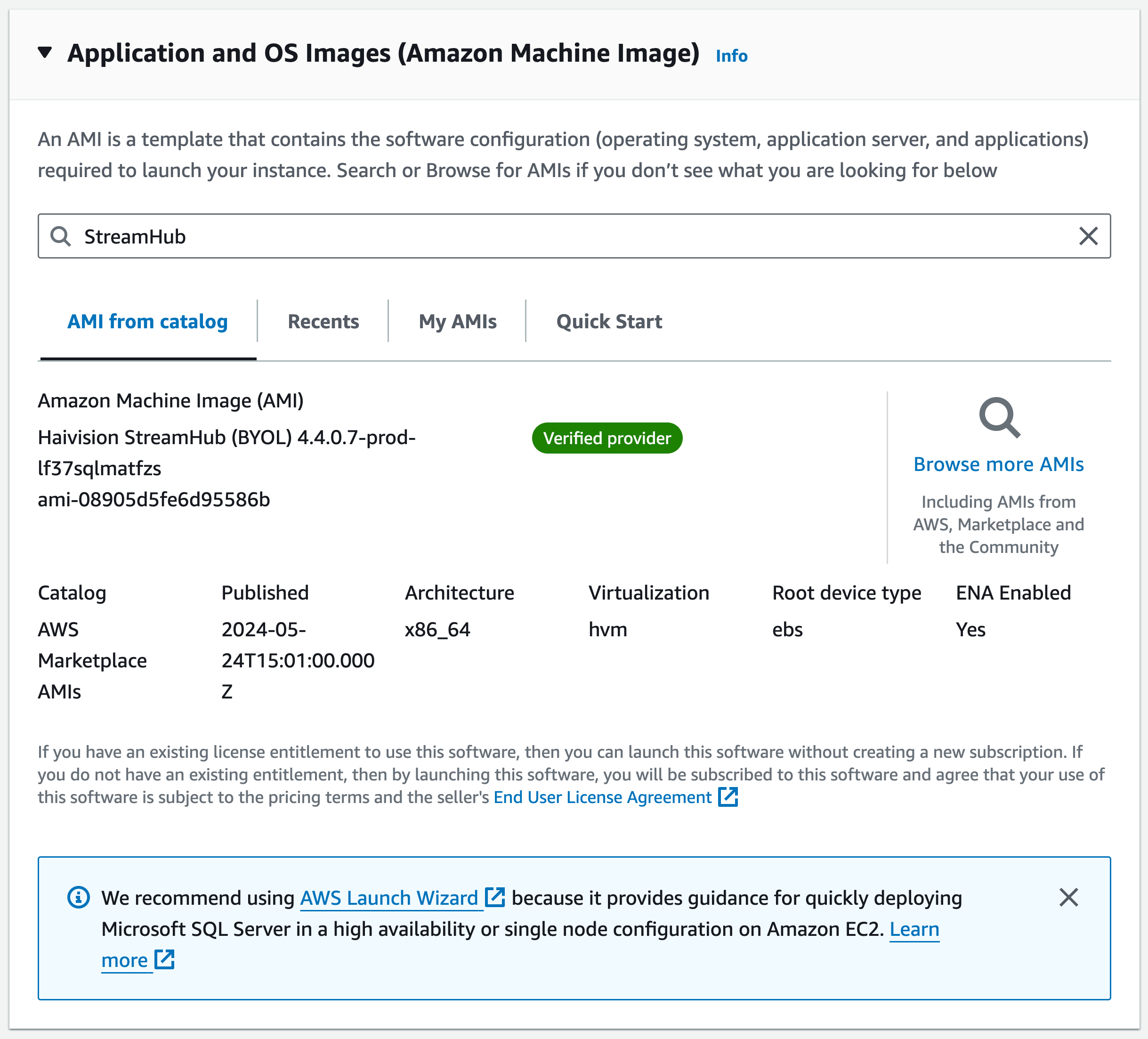Click external link icon after License Agreement
The image size is (1148, 1039).
[728, 797]
